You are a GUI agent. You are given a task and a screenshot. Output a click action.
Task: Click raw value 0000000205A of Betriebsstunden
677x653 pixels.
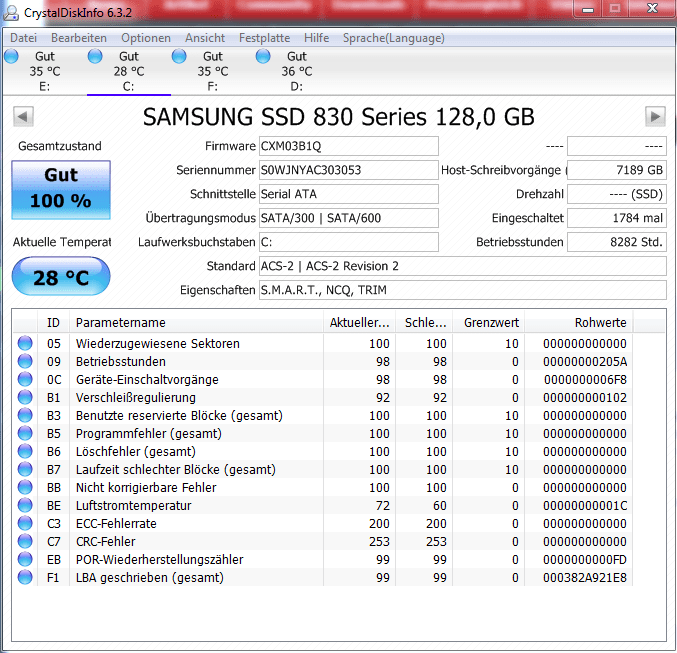[585, 361]
